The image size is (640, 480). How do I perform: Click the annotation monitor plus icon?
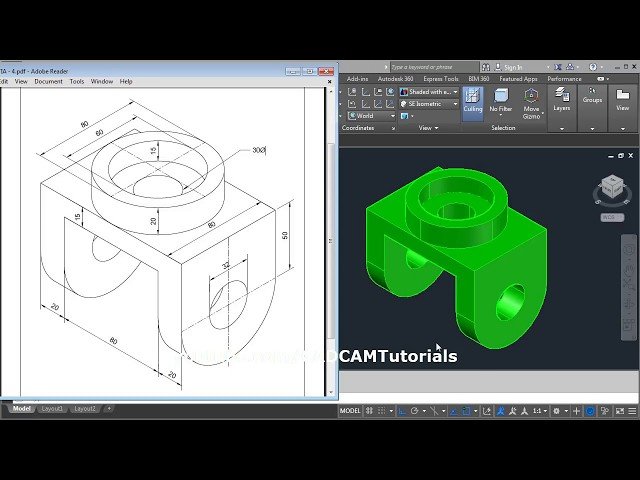[x=576, y=411]
